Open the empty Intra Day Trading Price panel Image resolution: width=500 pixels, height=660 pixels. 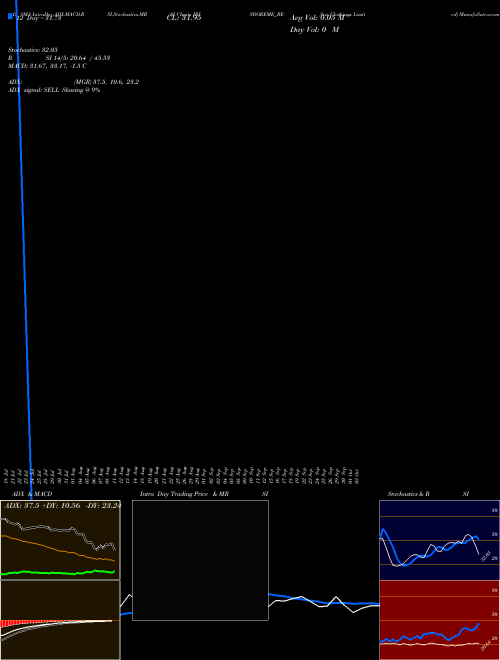point(200,560)
